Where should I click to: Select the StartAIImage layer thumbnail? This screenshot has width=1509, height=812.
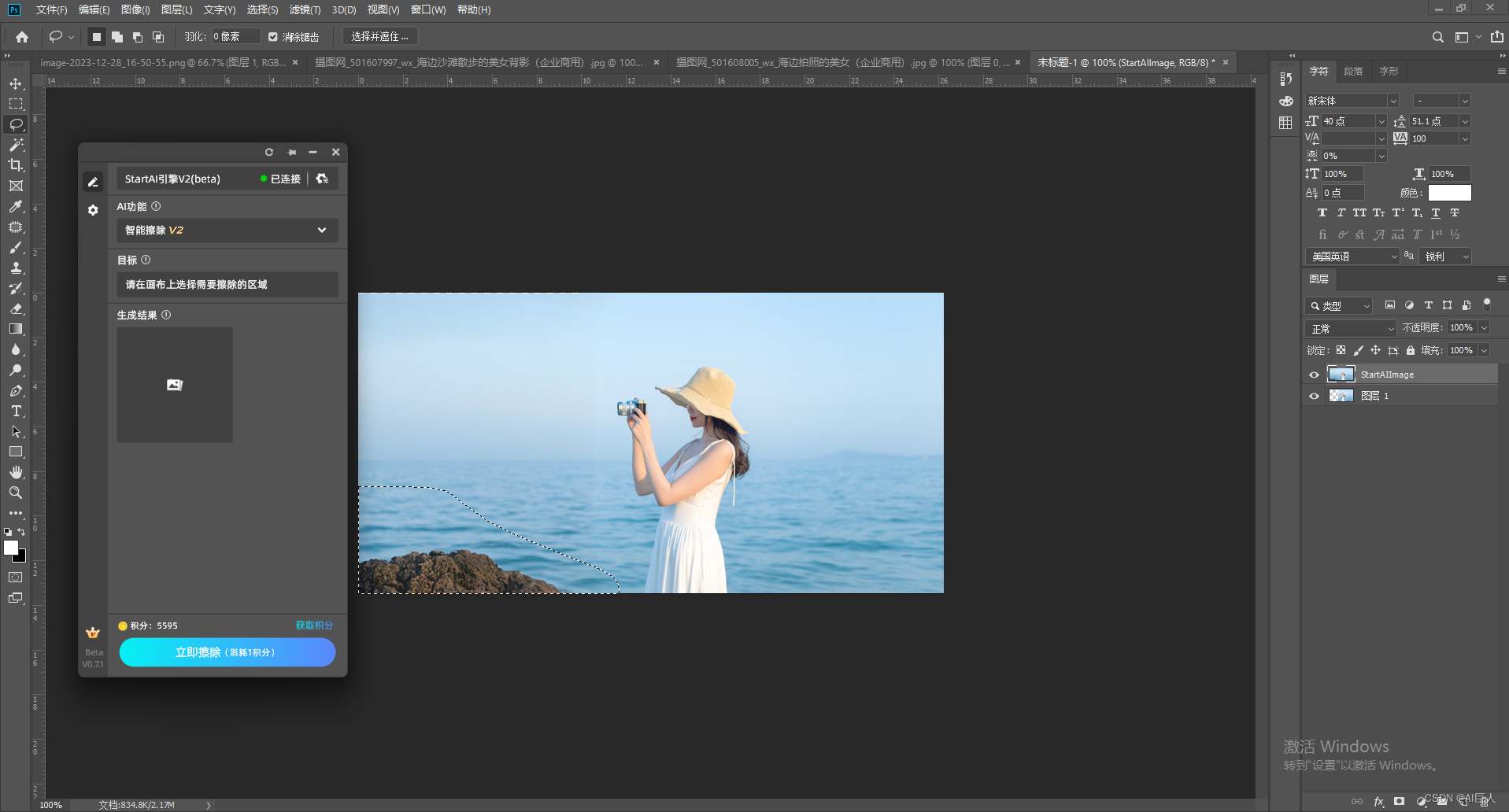pyautogui.click(x=1341, y=375)
